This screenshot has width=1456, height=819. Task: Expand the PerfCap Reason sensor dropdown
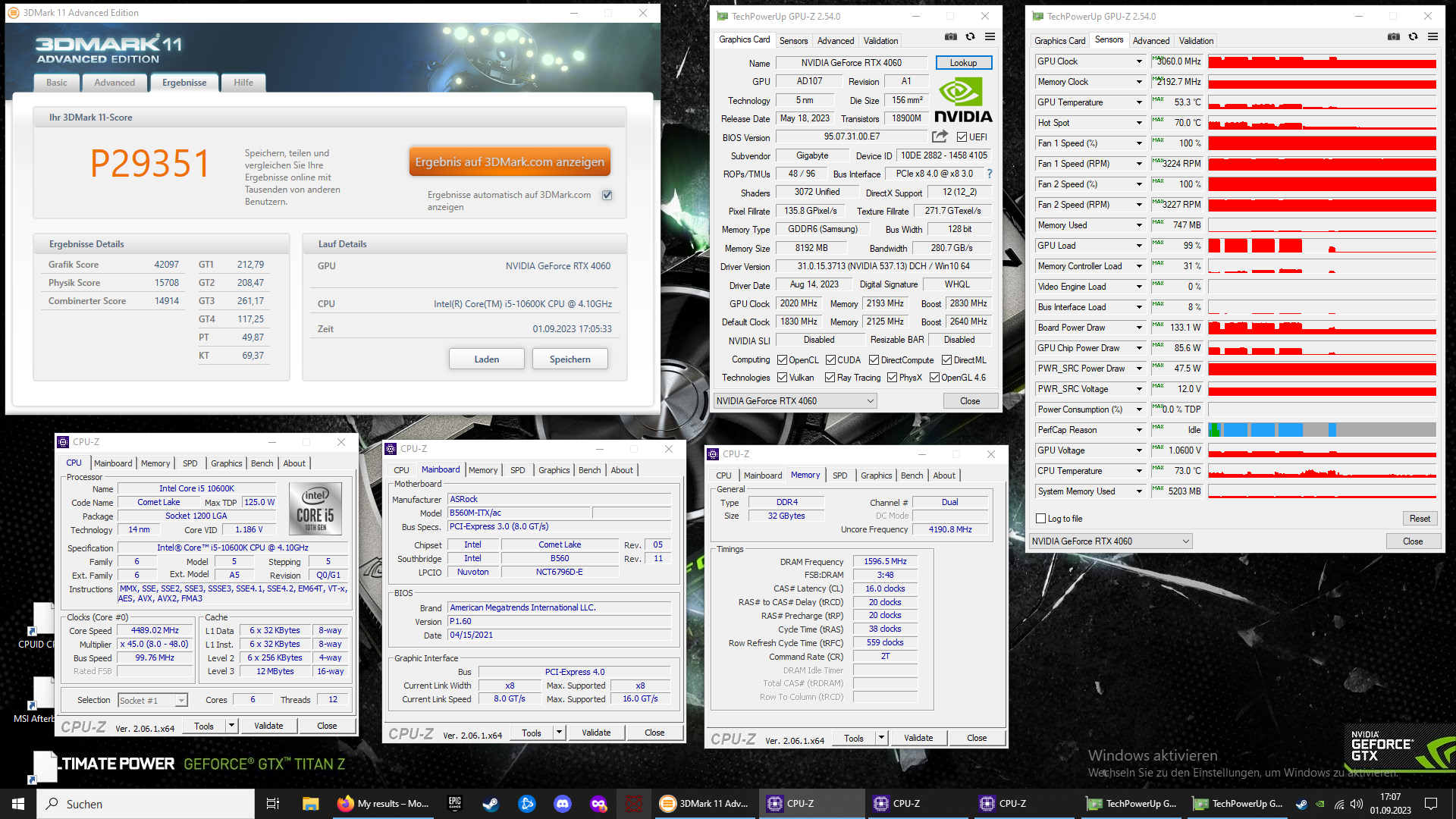[x=1138, y=430]
